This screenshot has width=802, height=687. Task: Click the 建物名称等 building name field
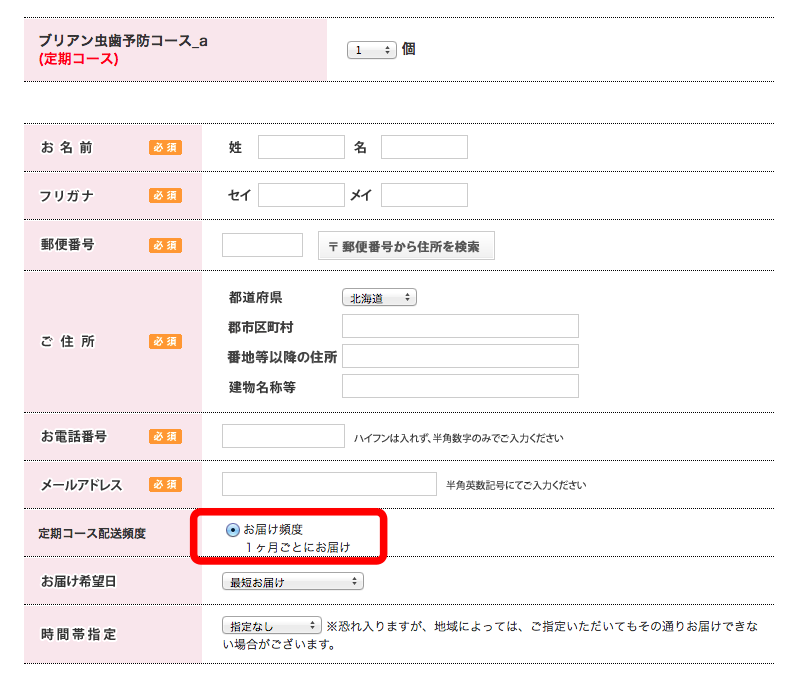pos(460,386)
